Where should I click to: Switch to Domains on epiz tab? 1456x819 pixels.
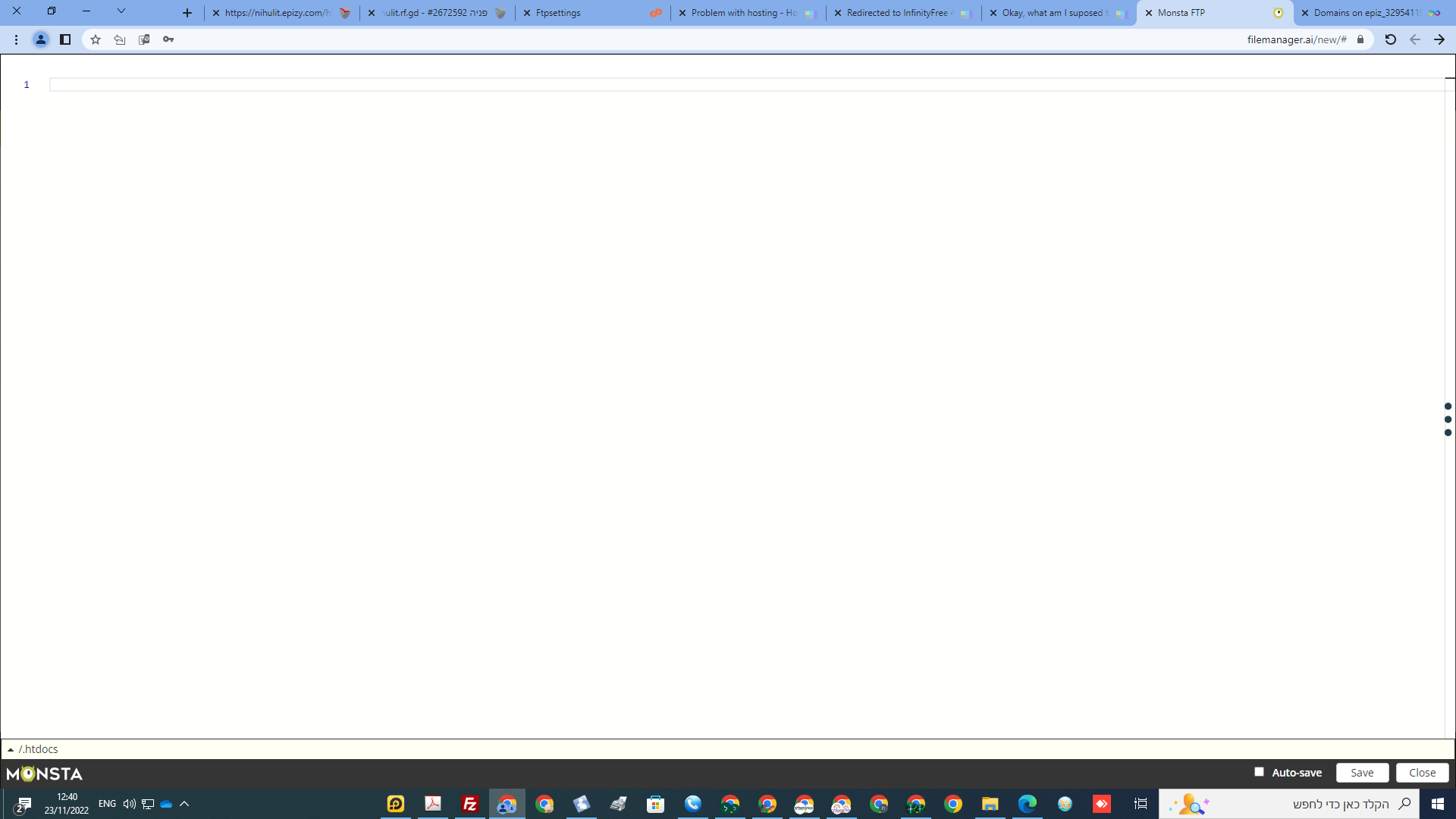(x=1365, y=13)
